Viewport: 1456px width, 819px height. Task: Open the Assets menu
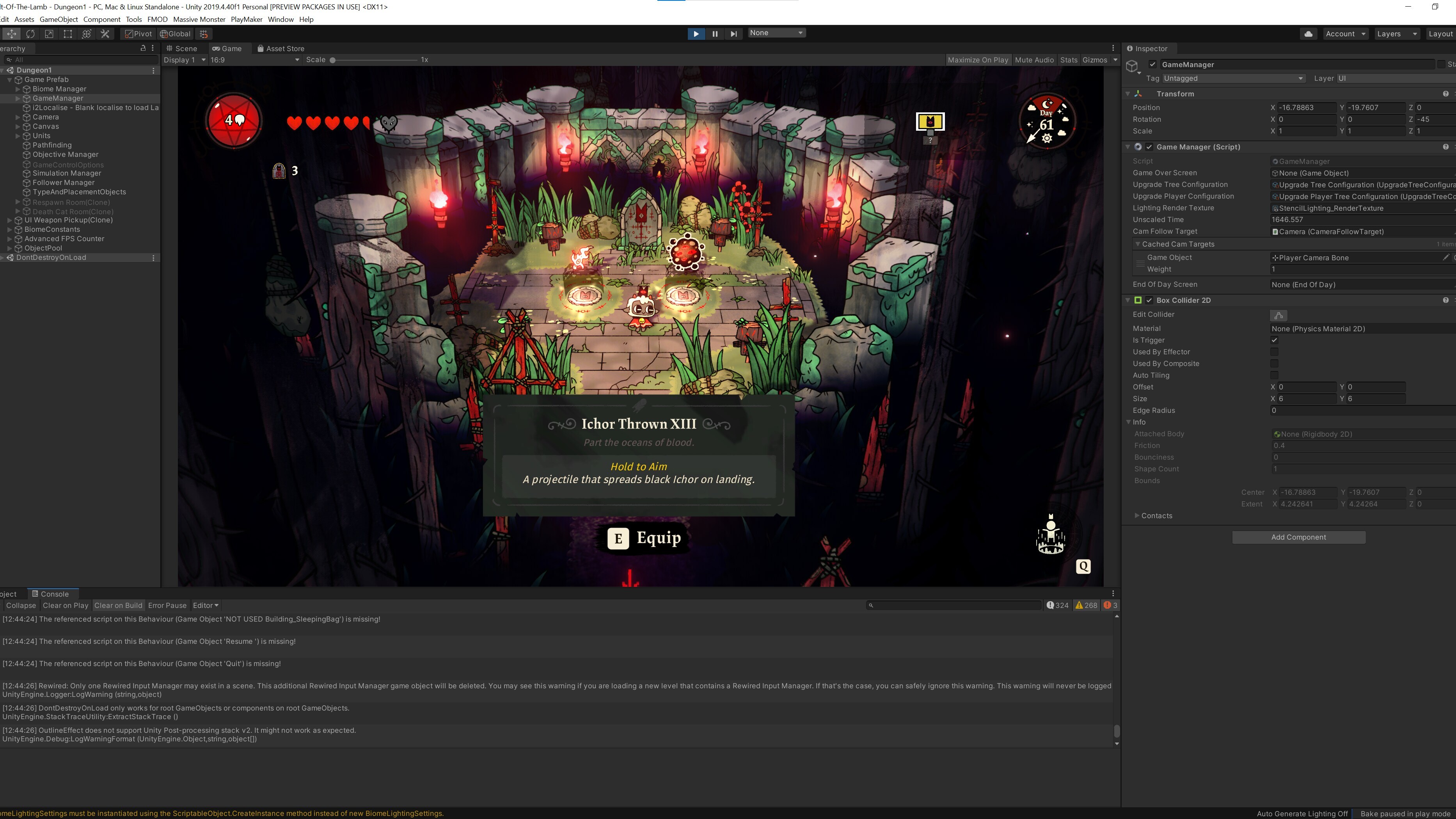(x=24, y=19)
